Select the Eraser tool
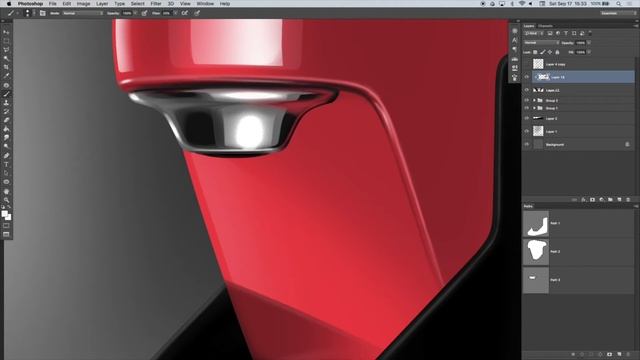This screenshot has height=360, width=640. point(6,120)
